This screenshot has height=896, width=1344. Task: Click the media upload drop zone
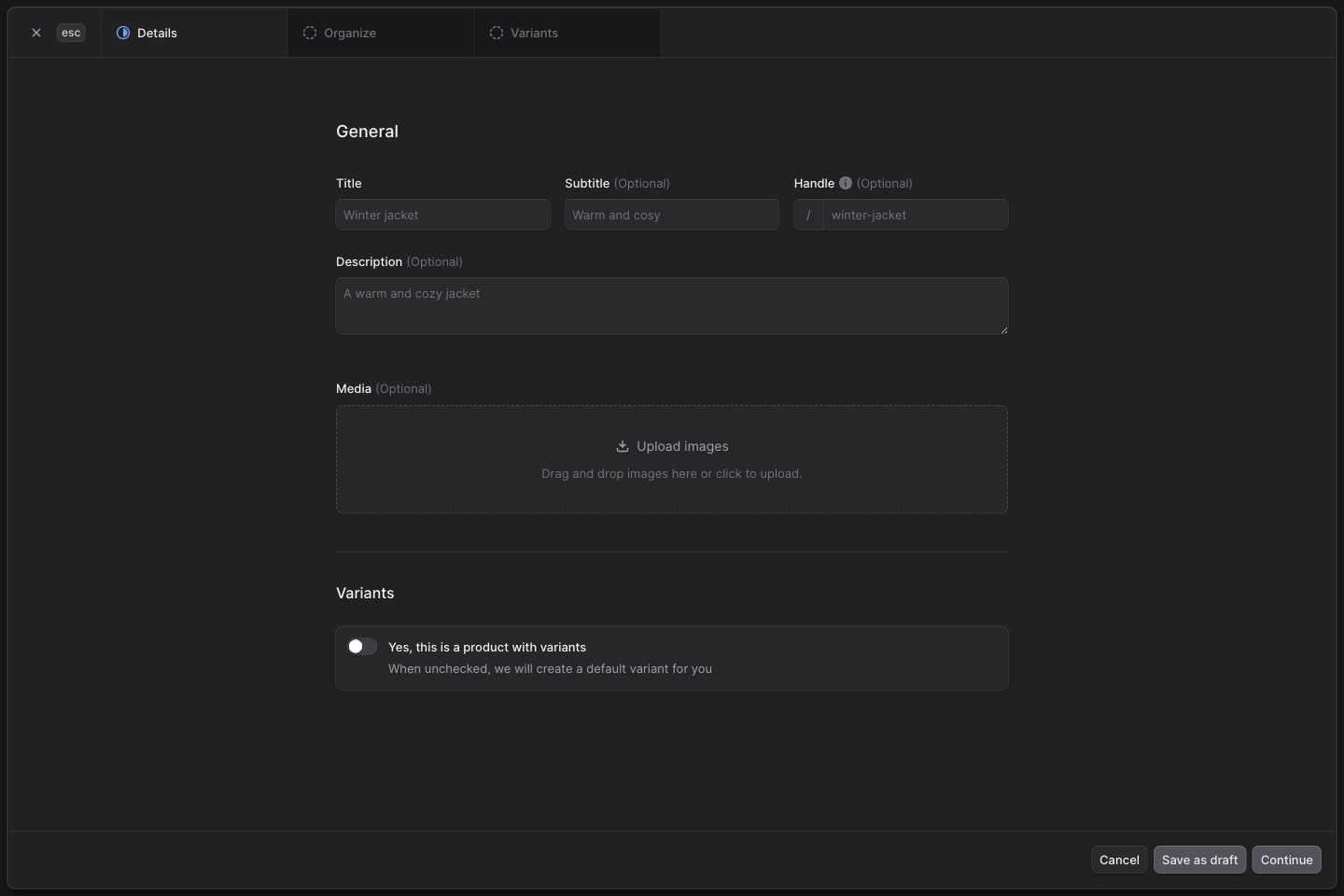672,459
